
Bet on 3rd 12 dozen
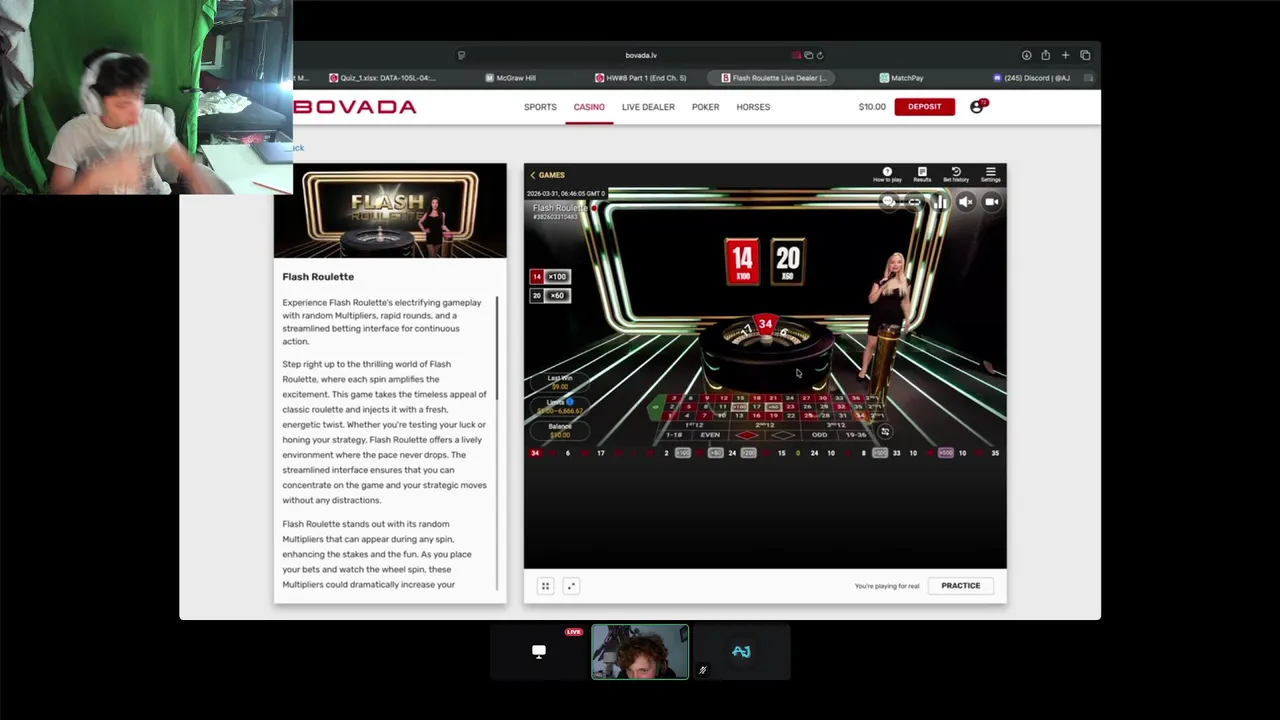point(836,425)
